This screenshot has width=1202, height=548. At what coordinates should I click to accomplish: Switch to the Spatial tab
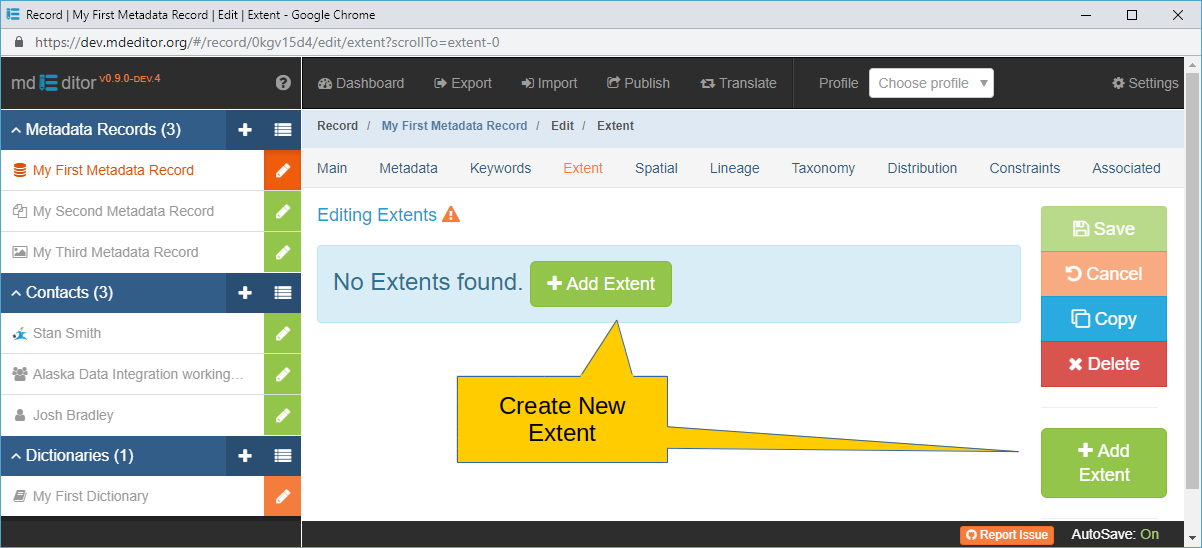pyautogui.click(x=656, y=168)
